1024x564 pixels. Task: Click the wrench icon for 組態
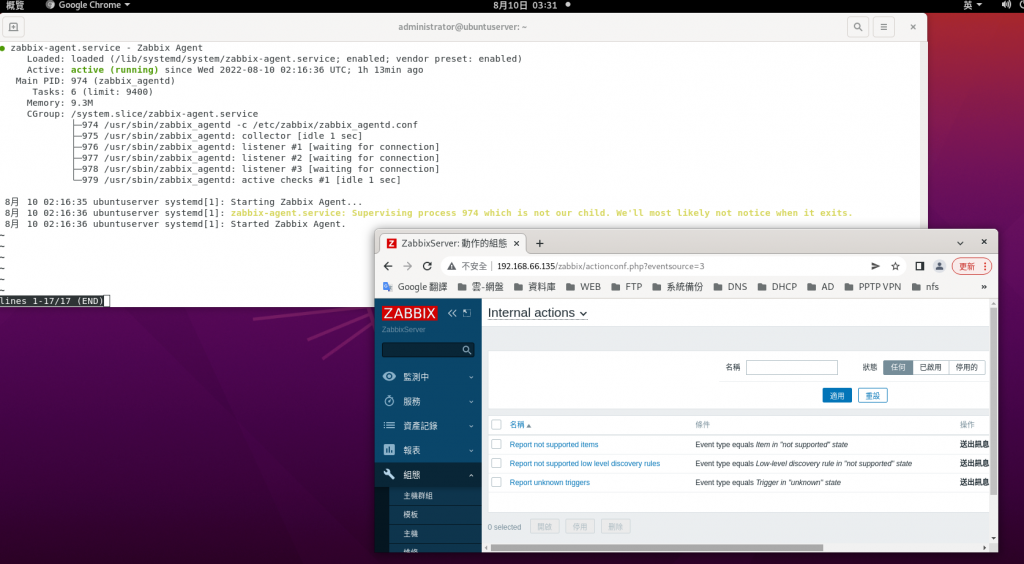(x=389, y=475)
